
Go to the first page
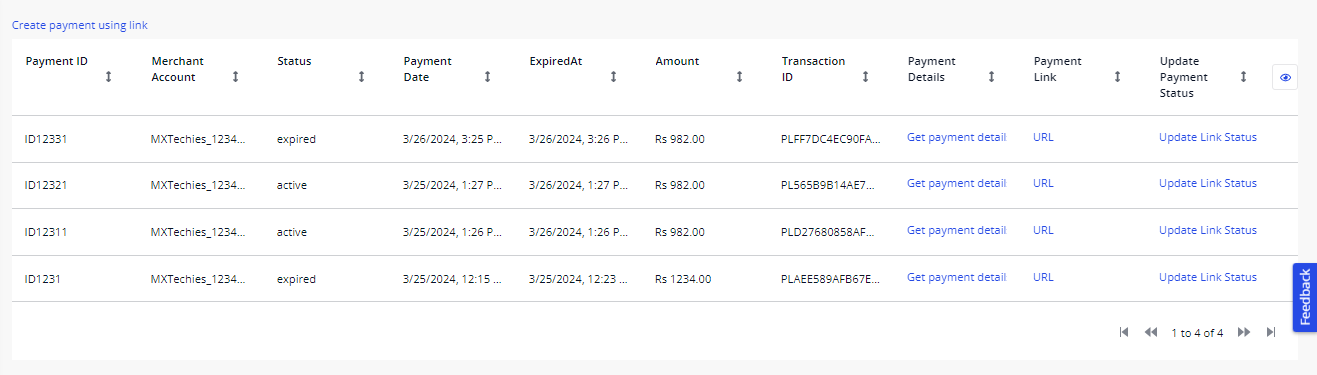[x=1124, y=332]
